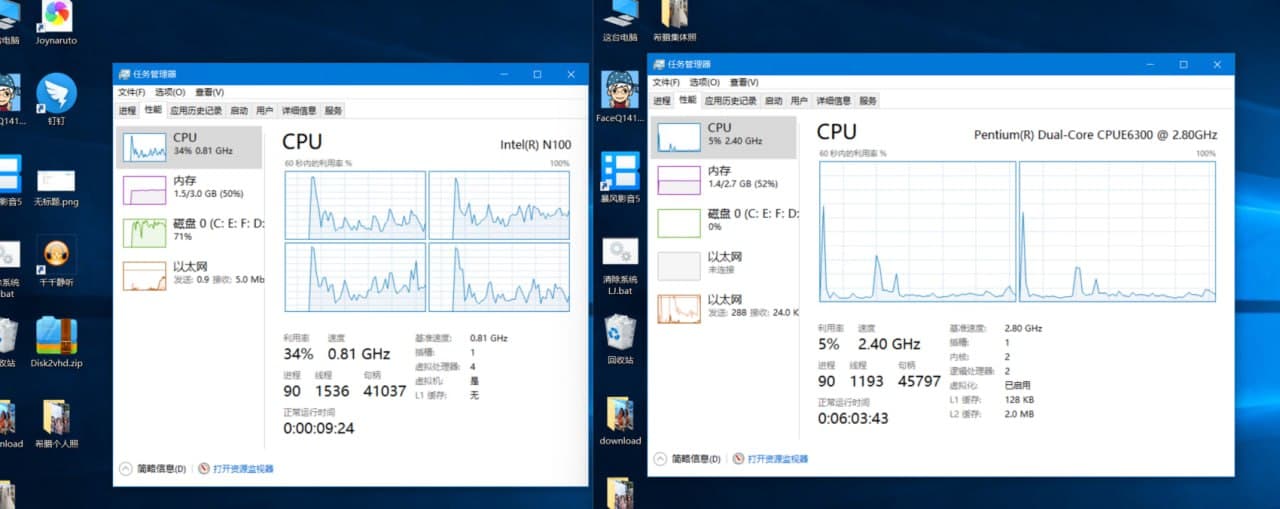
Task: Switch to 详细信息 tab in Pentium E6300 window
Action: click(834, 100)
